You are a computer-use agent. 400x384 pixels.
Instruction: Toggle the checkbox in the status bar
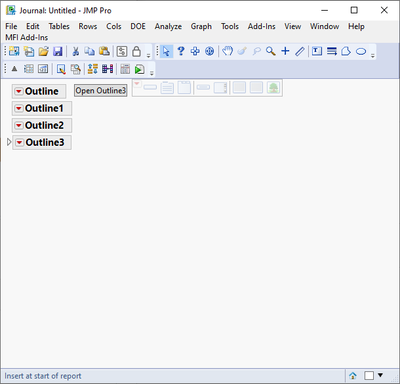(369, 376)
